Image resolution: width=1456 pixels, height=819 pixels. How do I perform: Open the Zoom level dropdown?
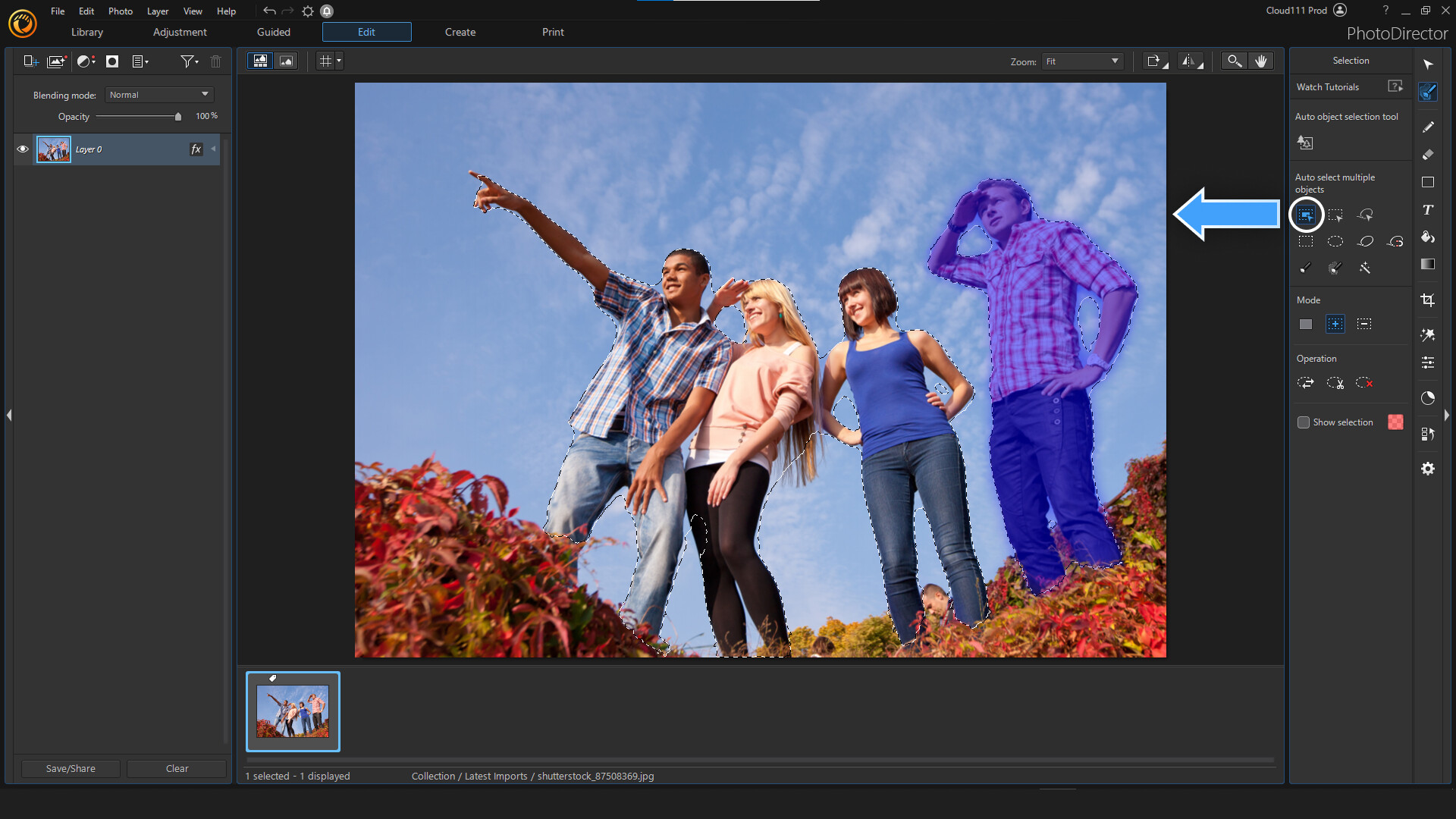1081,61
